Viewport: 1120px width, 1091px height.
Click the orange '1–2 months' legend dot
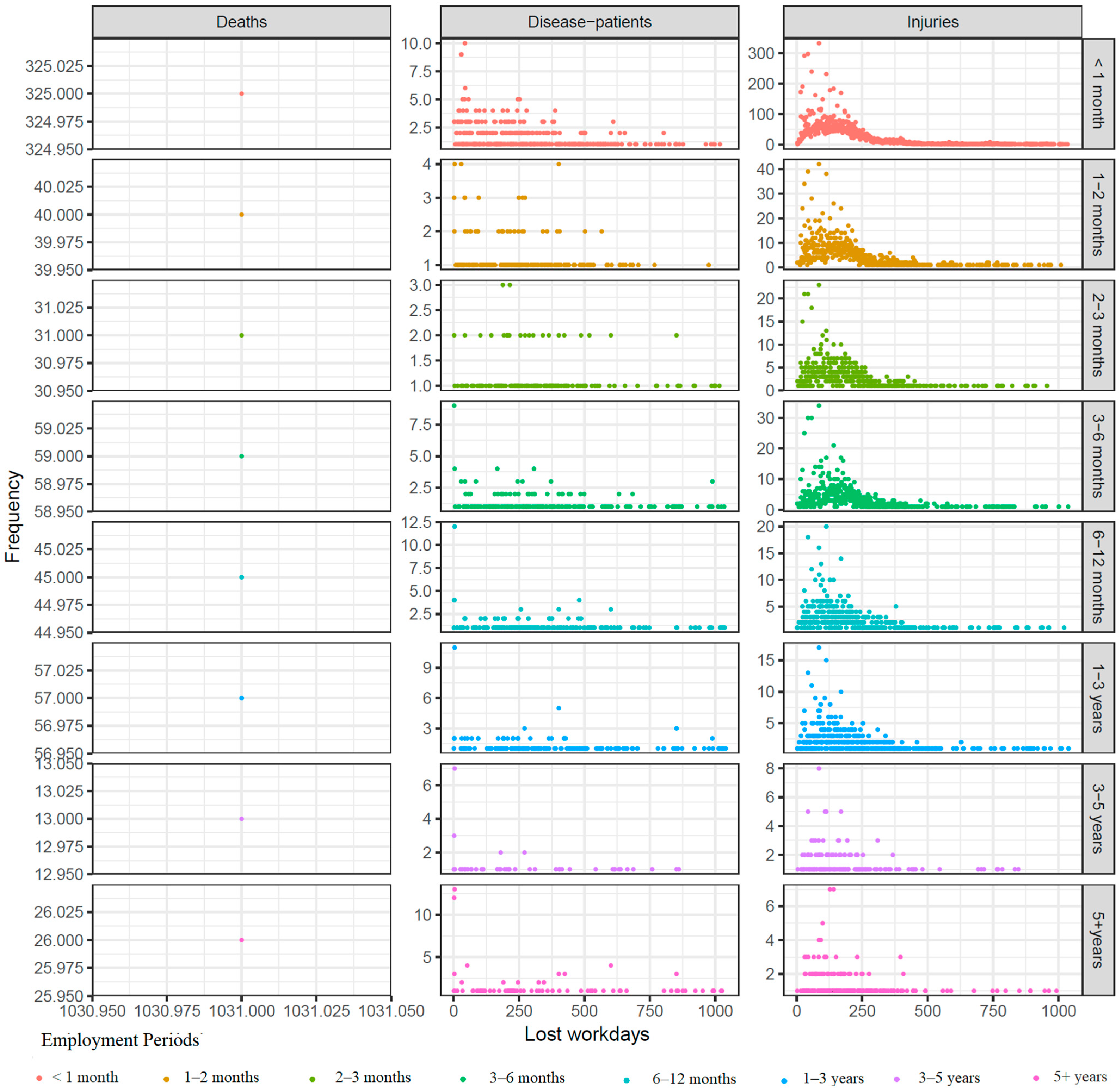[x=167, y=1079]
